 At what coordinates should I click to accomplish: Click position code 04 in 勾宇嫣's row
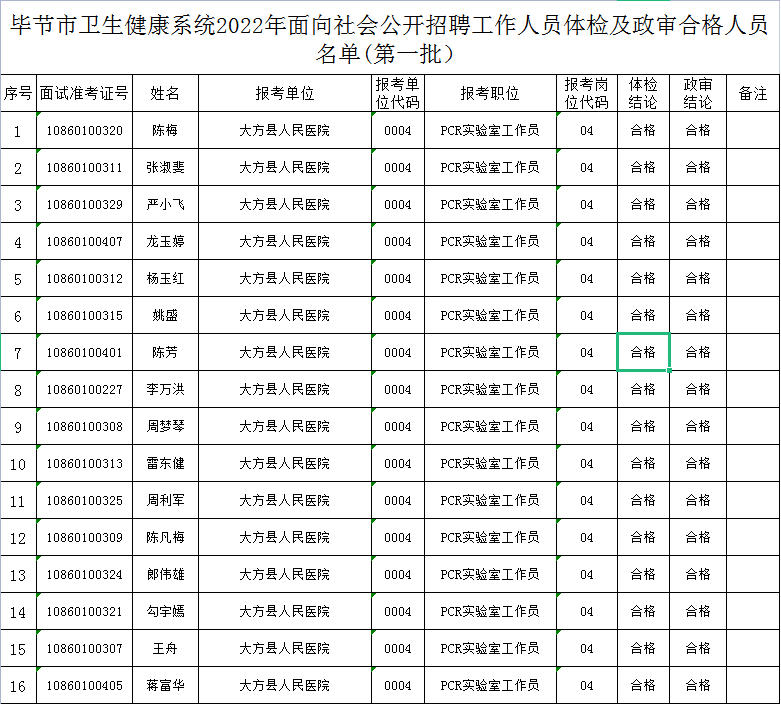coord(587,611)
